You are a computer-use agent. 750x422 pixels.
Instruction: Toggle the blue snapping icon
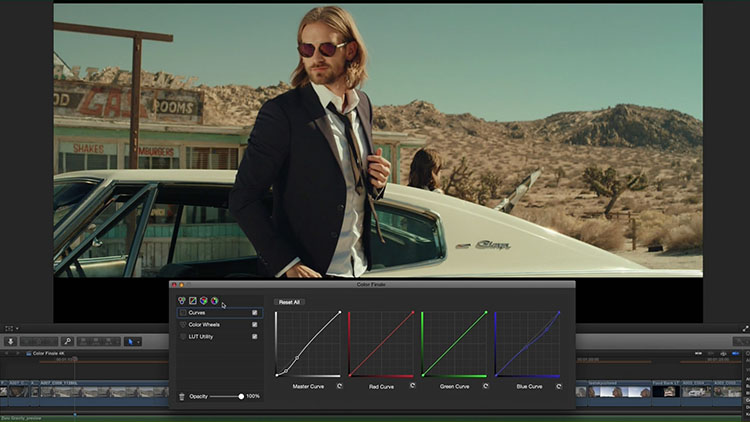[736, 353]
